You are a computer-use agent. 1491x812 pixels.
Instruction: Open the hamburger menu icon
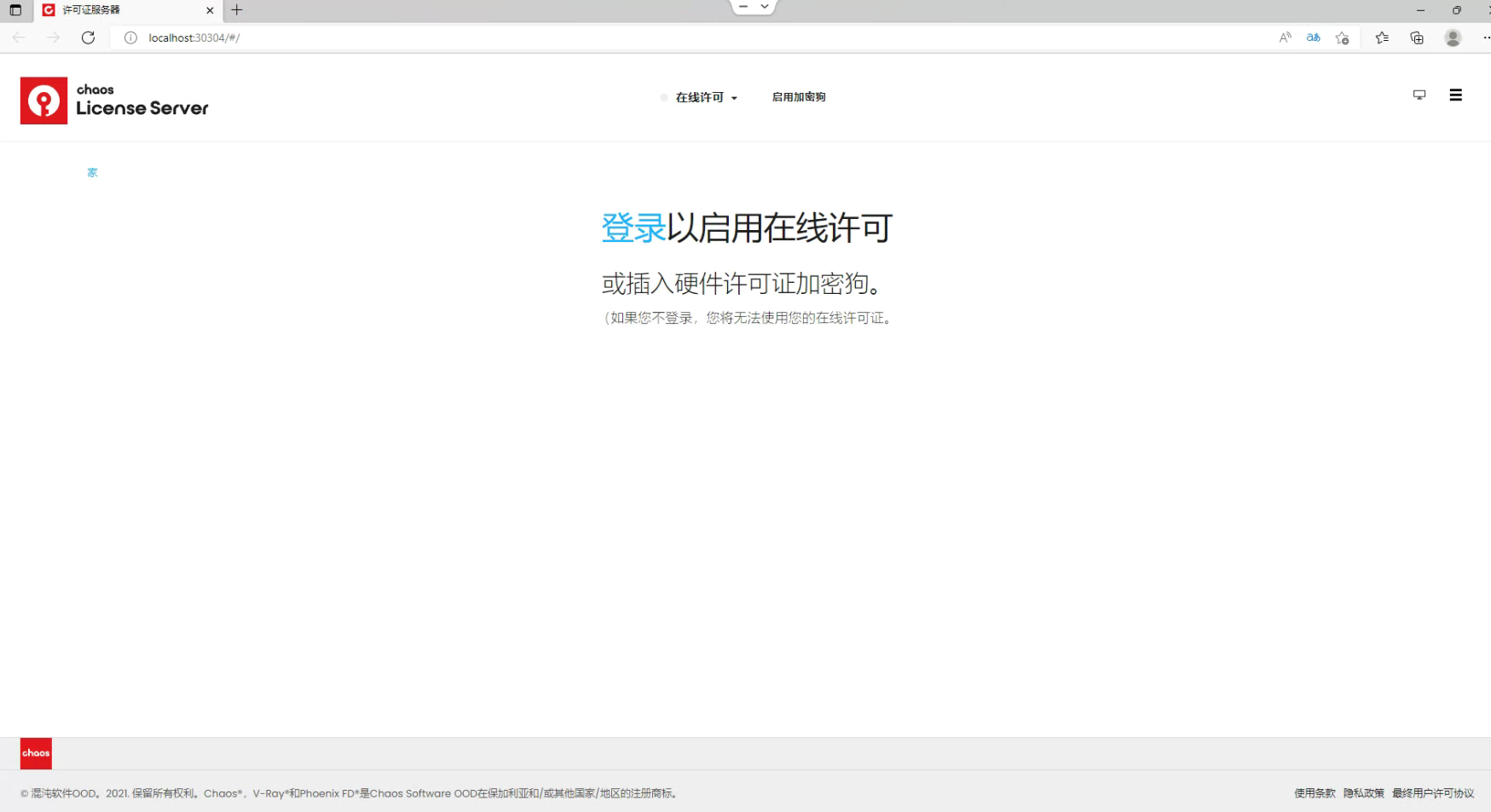pyautogui.click(x=1456, y=95)
